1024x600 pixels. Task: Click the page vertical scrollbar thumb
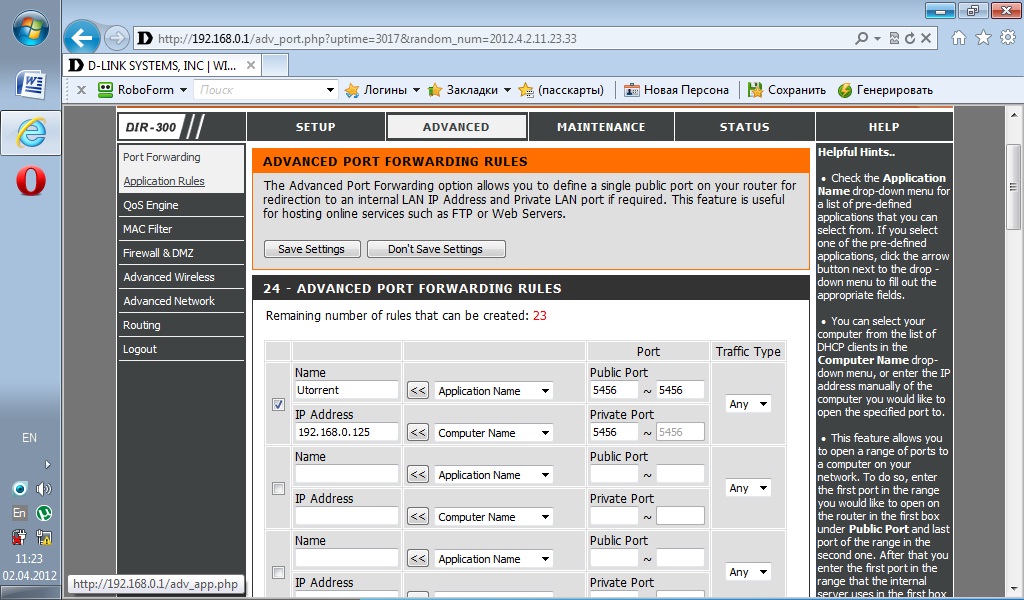coord(1012,187)
